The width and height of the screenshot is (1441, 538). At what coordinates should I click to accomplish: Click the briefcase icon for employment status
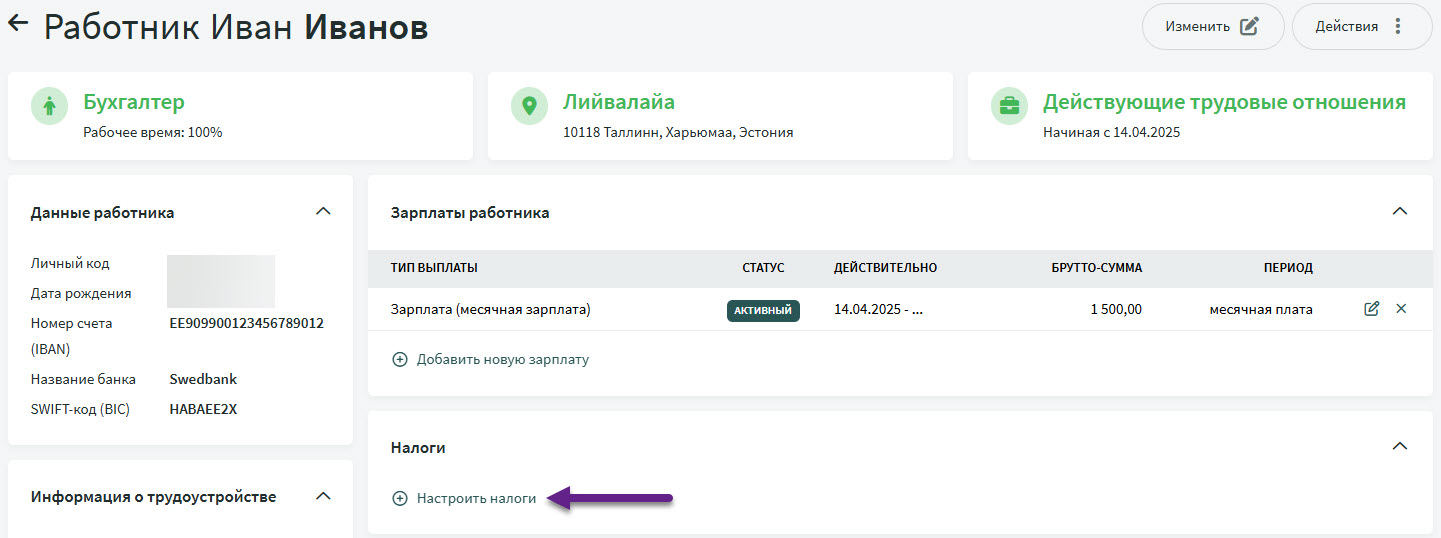coord(1009,106)
